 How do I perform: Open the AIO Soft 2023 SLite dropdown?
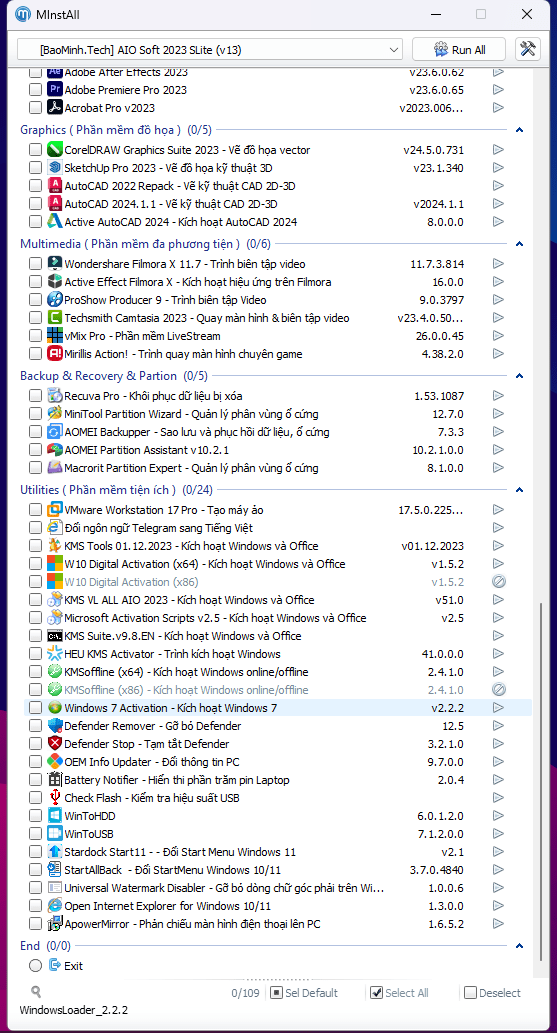210,49
